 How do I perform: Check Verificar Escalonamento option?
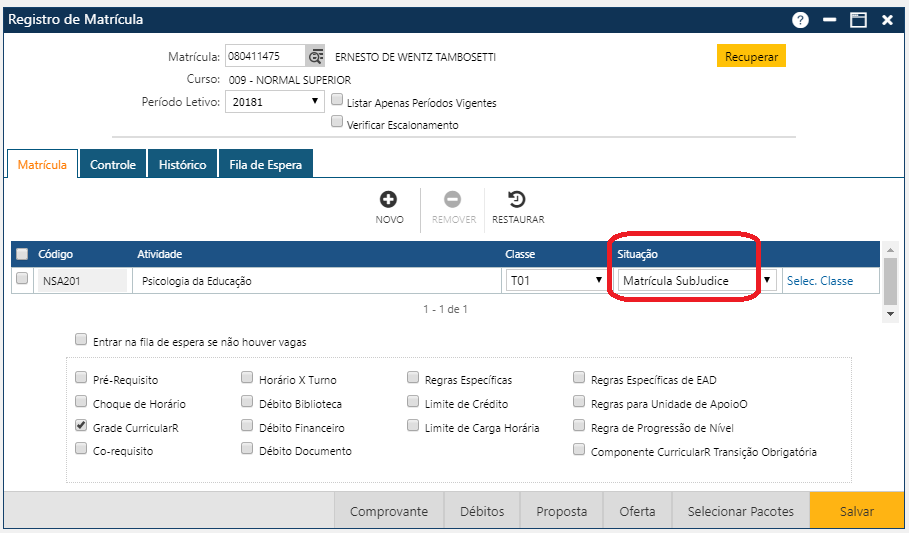tap(338, 123)
